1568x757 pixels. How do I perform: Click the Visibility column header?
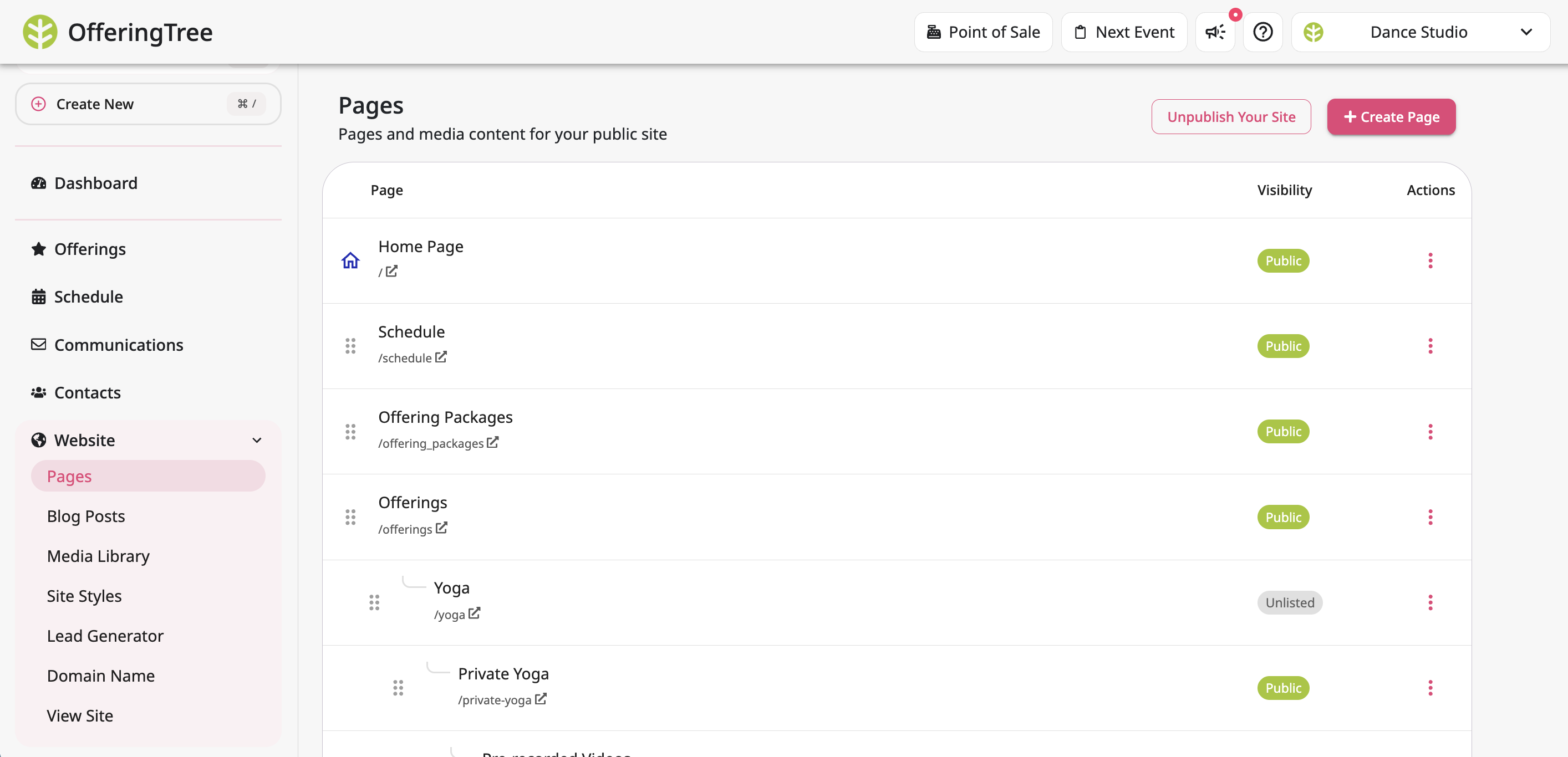(x=1284, y=190)
